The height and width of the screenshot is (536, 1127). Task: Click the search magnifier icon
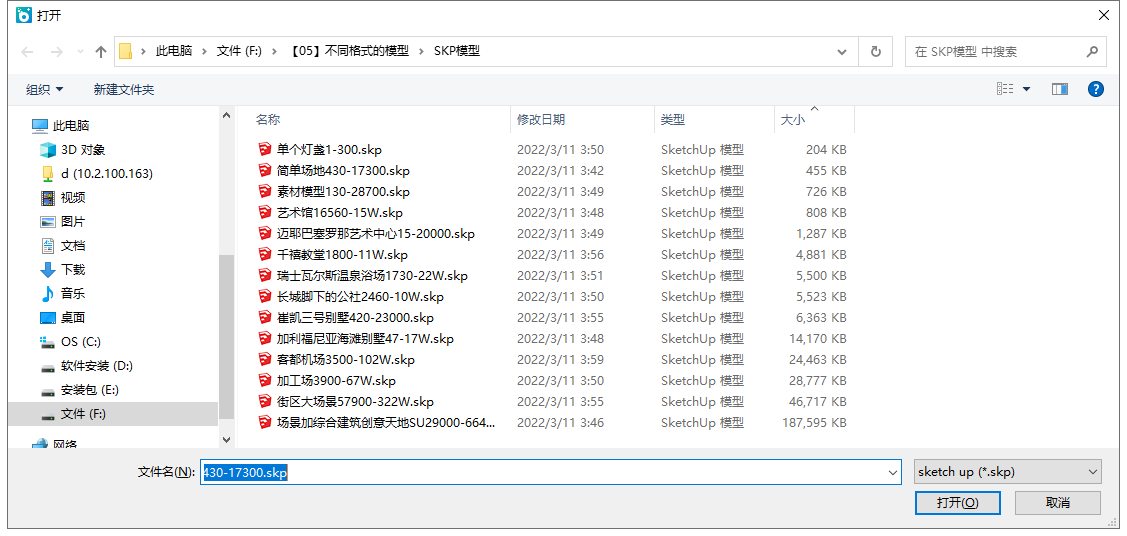tap(1092, 52)
